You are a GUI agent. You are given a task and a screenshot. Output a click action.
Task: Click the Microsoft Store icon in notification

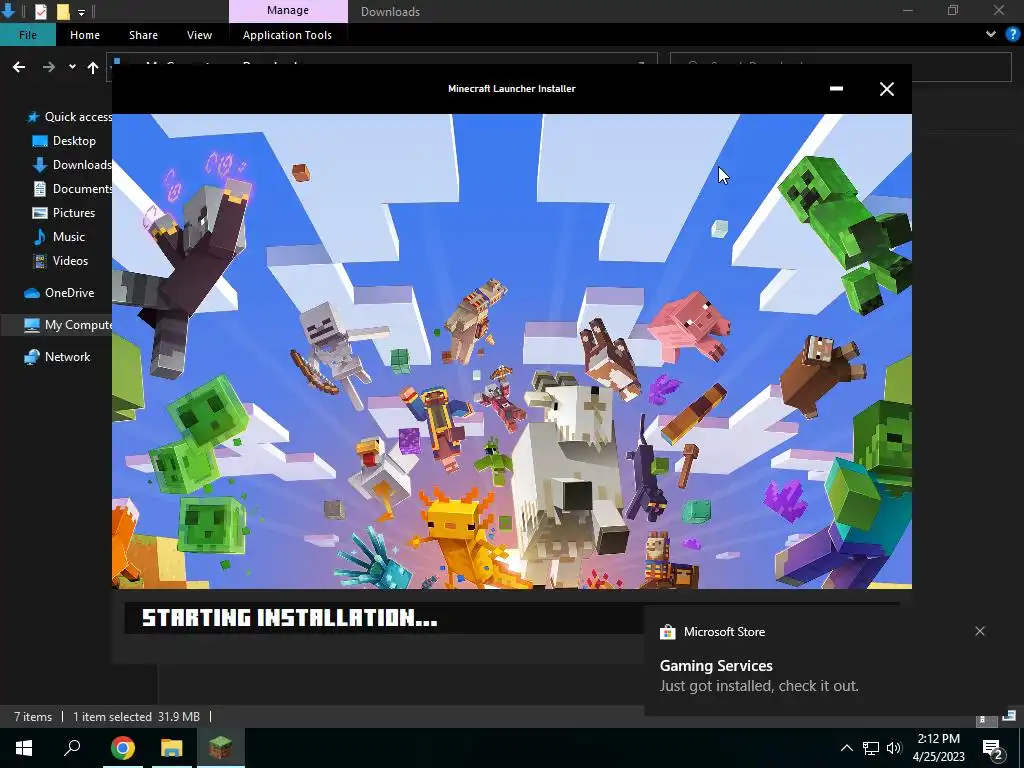pyautogui.click(x=667, y=632)
